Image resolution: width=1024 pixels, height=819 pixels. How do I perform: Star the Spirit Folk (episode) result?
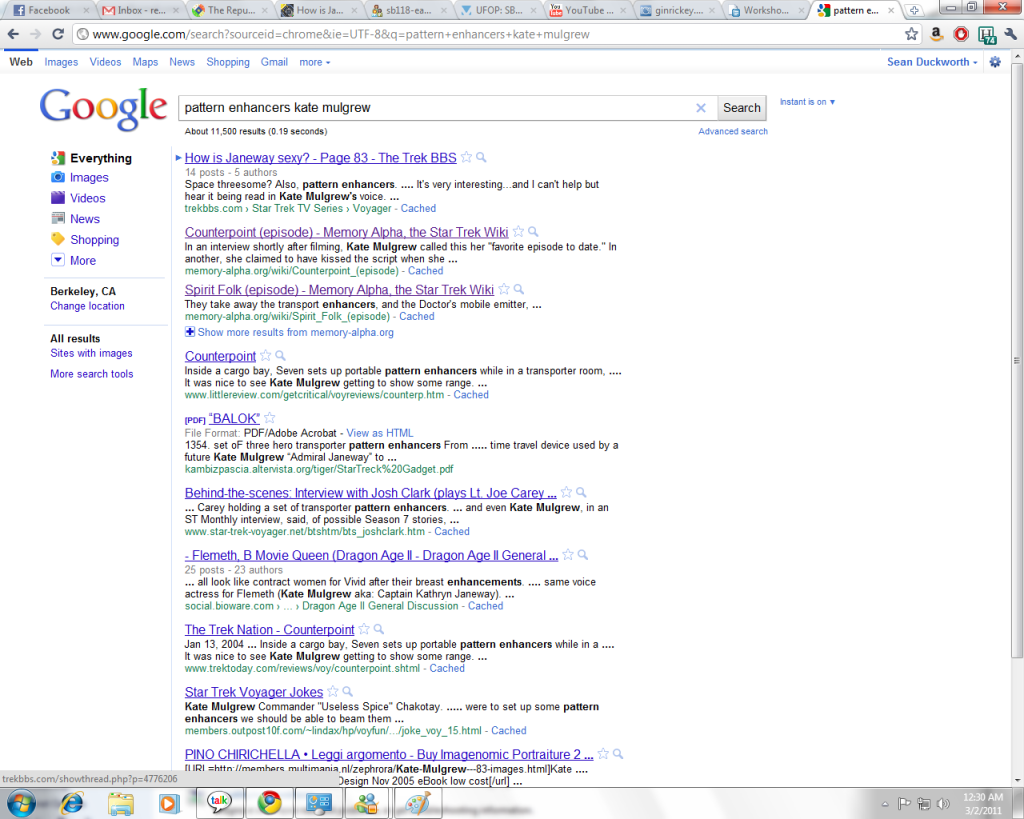(504, 289)
